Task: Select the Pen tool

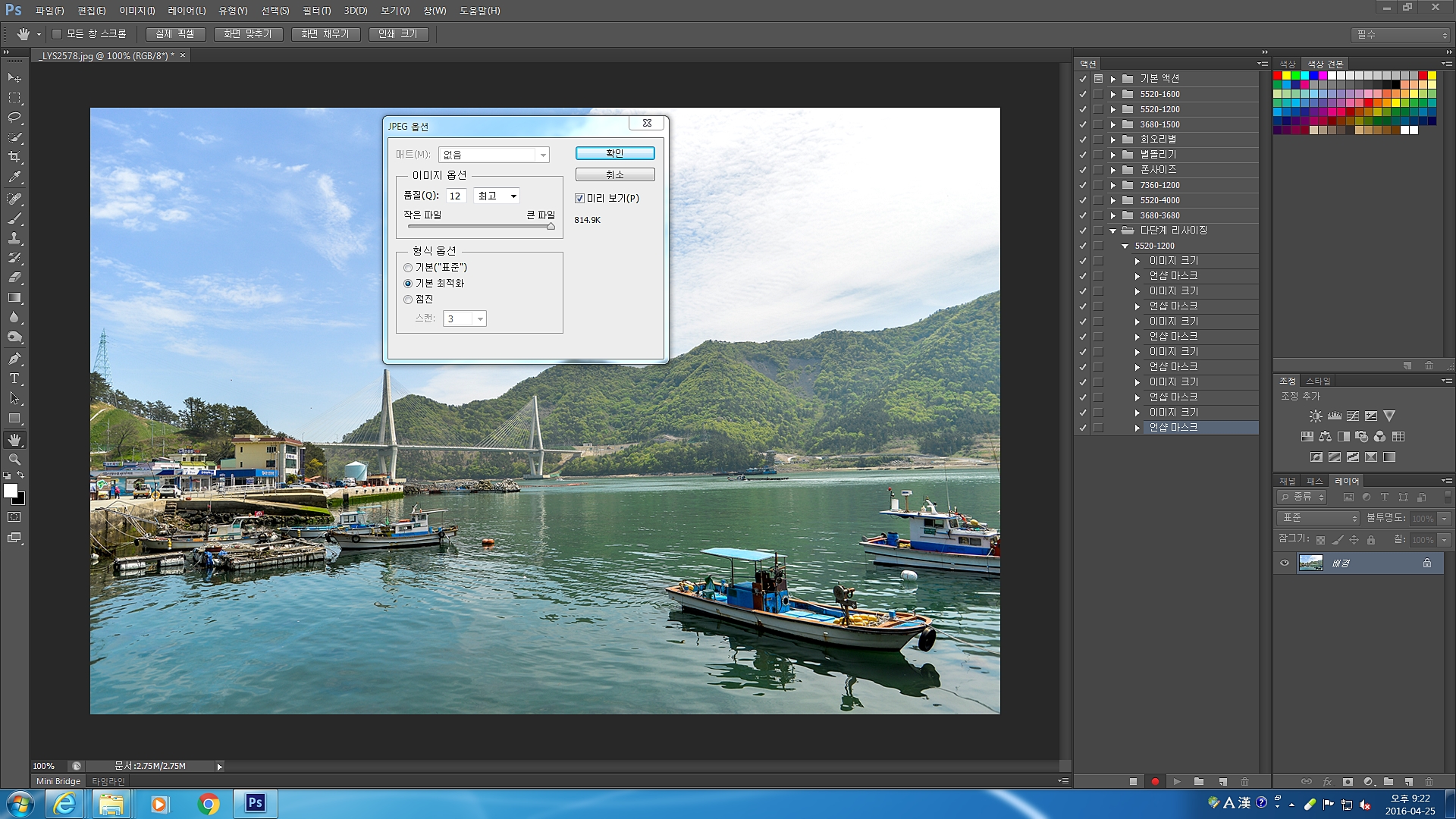Action: (x=14, y=359)
